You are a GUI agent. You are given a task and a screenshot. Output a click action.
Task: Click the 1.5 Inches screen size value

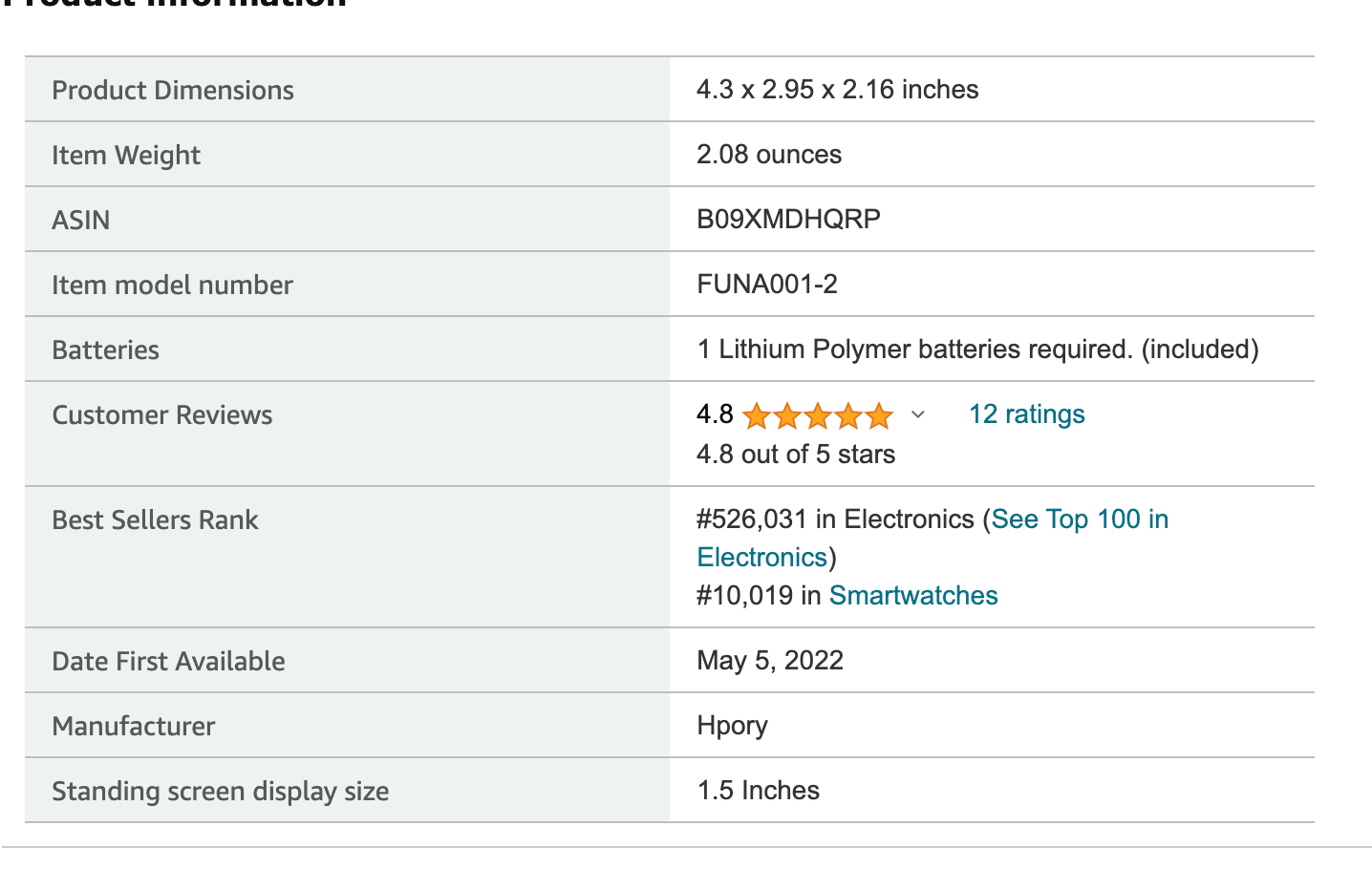tap(759, 791)
